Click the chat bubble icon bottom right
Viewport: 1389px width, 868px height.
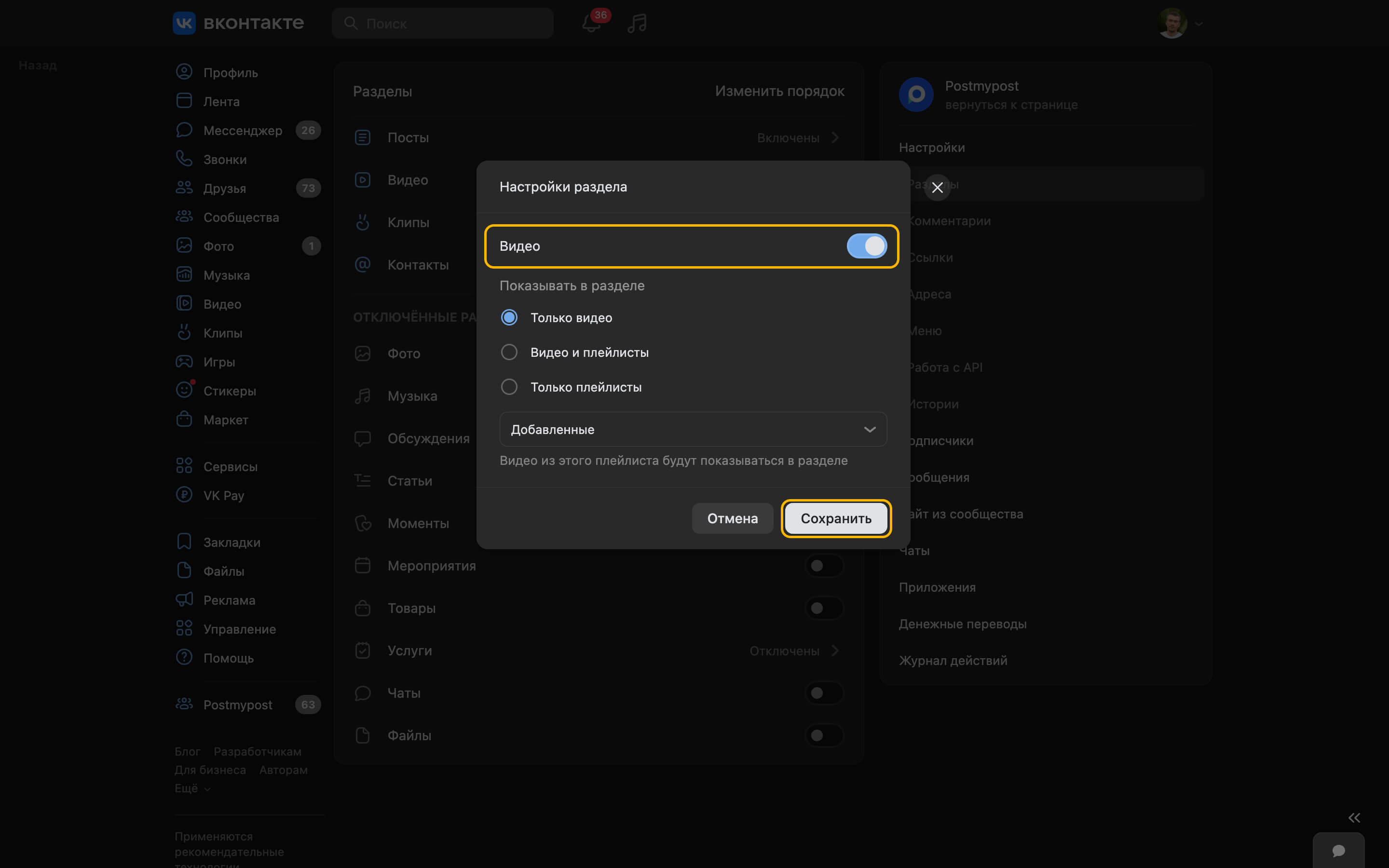(x=1338, y=850)
